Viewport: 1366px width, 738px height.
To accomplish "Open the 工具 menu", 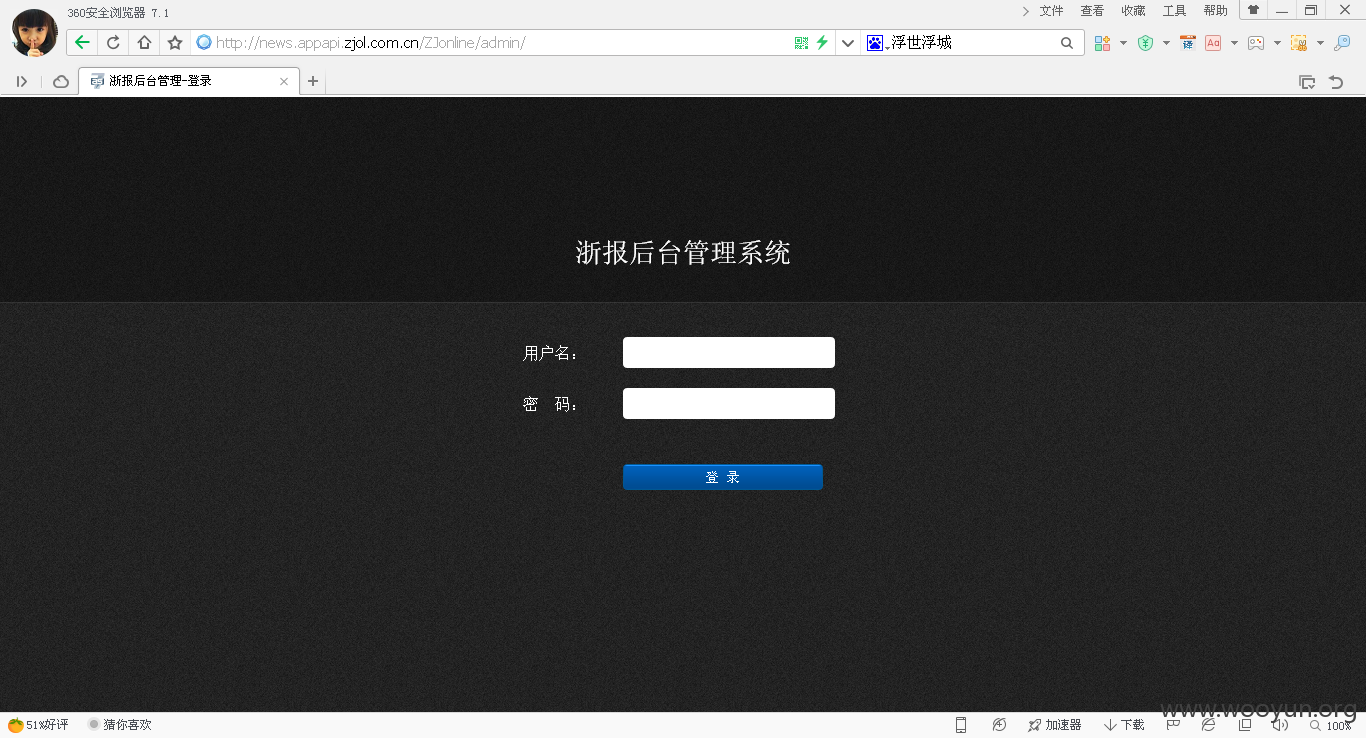I will point(1174,11).
